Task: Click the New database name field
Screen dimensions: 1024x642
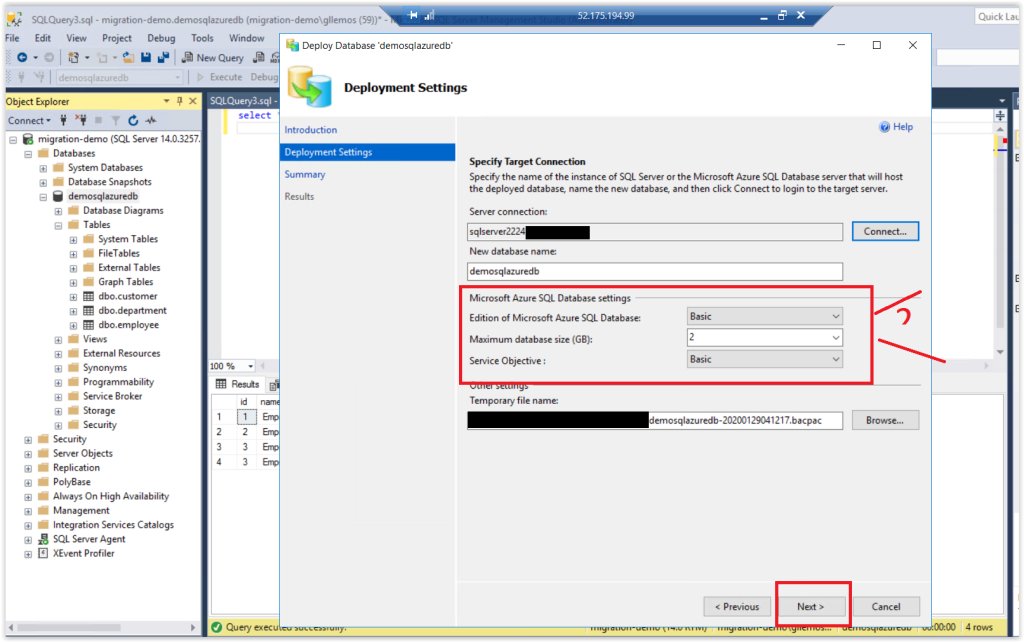Action: pos(655,271)
